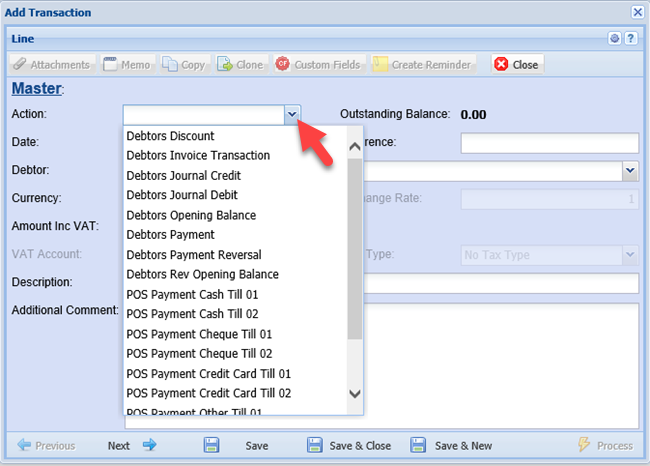Choose Debtors Invoice Transaction option

coord(198,155)
